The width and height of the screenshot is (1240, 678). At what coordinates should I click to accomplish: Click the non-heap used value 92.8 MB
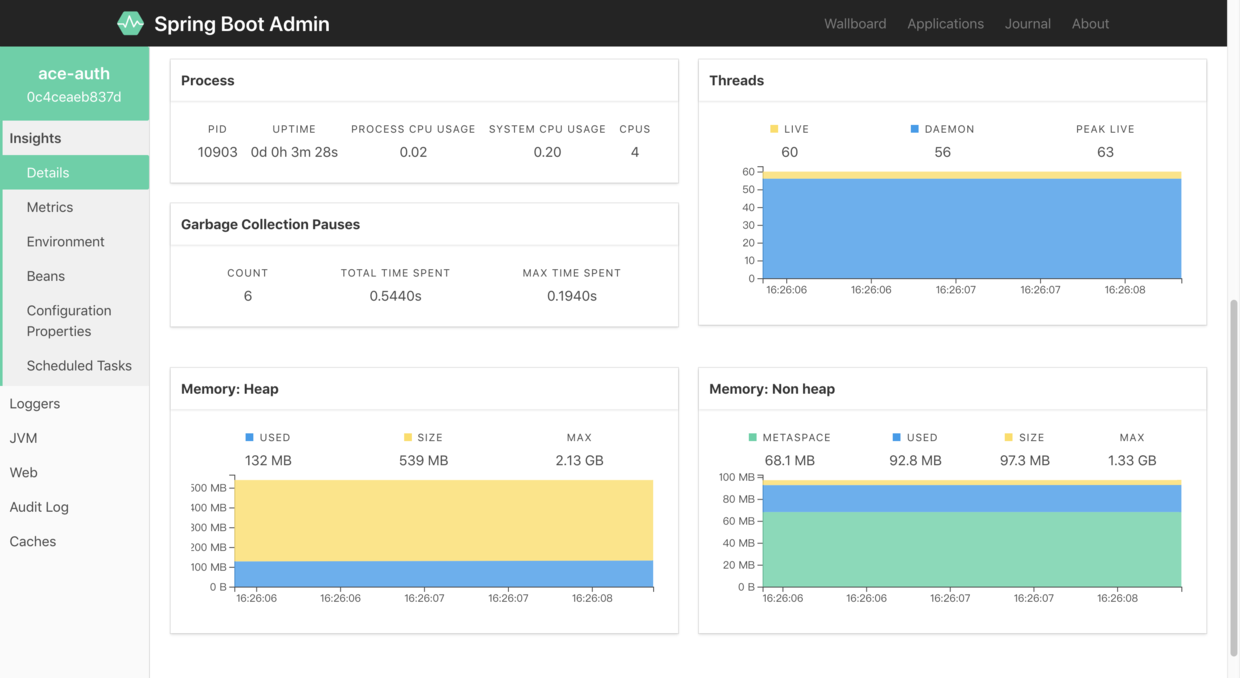(915, 460)
